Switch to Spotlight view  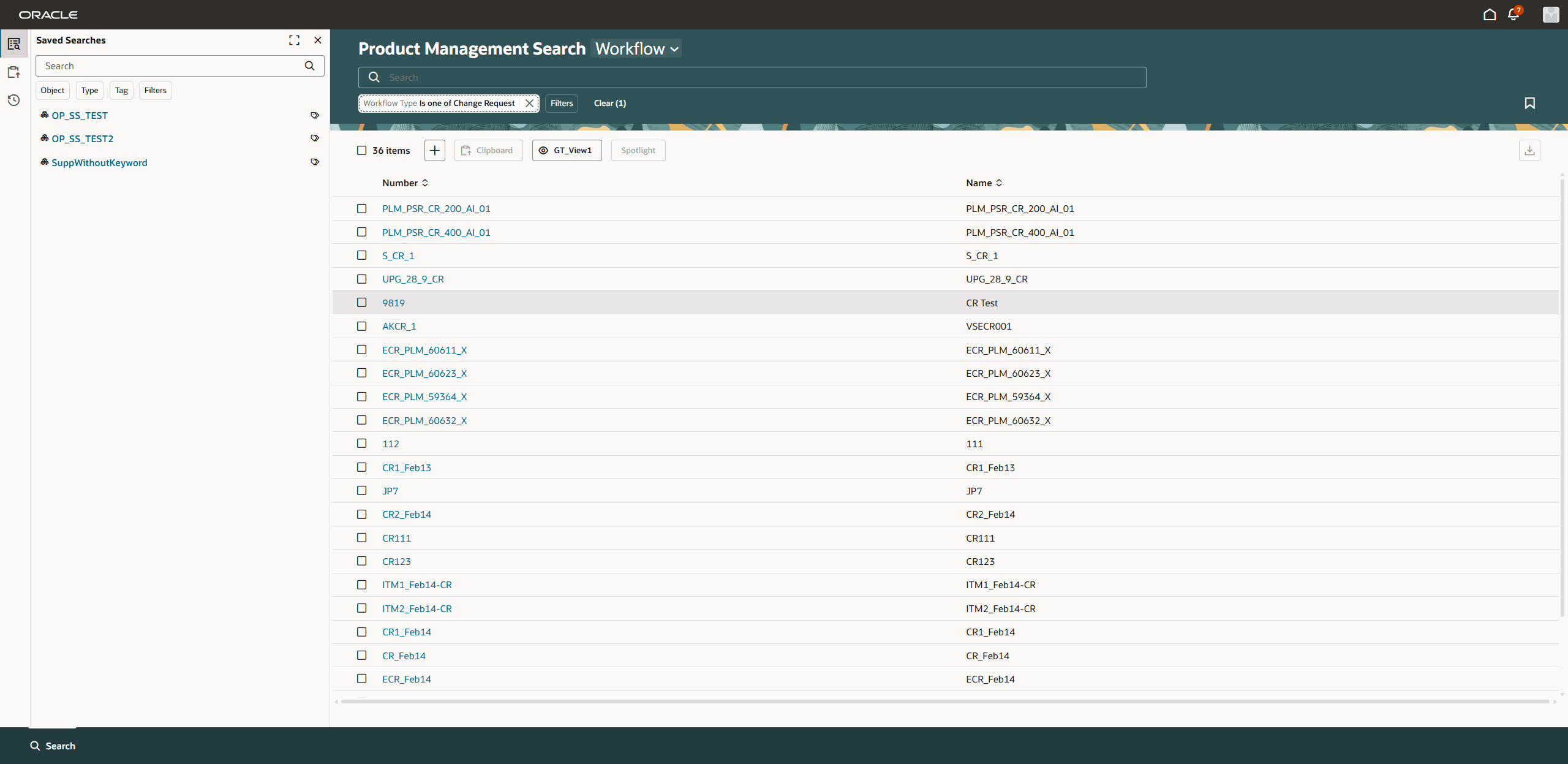[638, 150]
